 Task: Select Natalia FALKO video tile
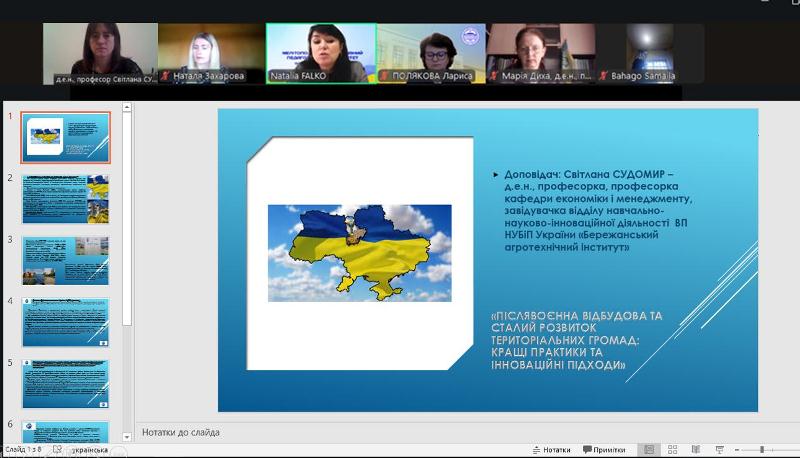(x=320, y=53)
